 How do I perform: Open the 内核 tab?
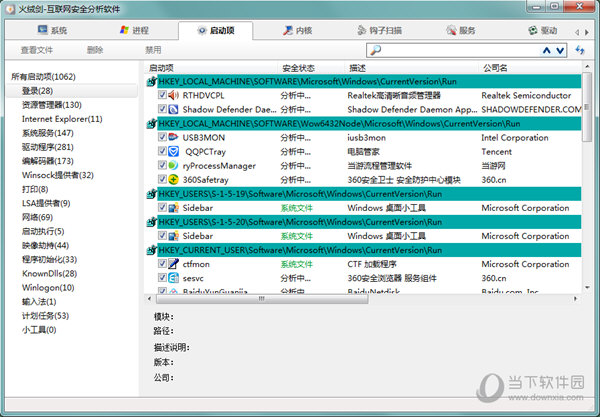(x=298, y=30)
